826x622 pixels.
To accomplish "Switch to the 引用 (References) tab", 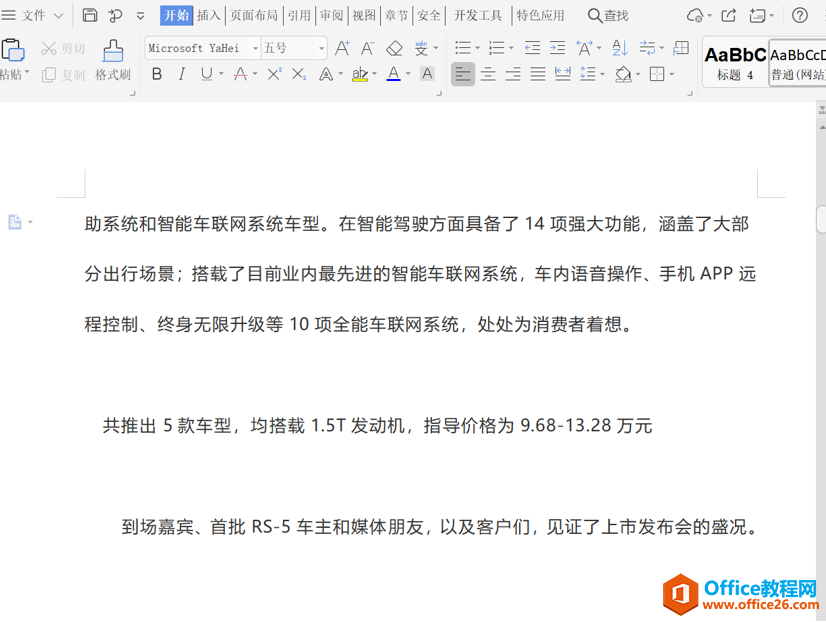I will click(x=299, y=16).
